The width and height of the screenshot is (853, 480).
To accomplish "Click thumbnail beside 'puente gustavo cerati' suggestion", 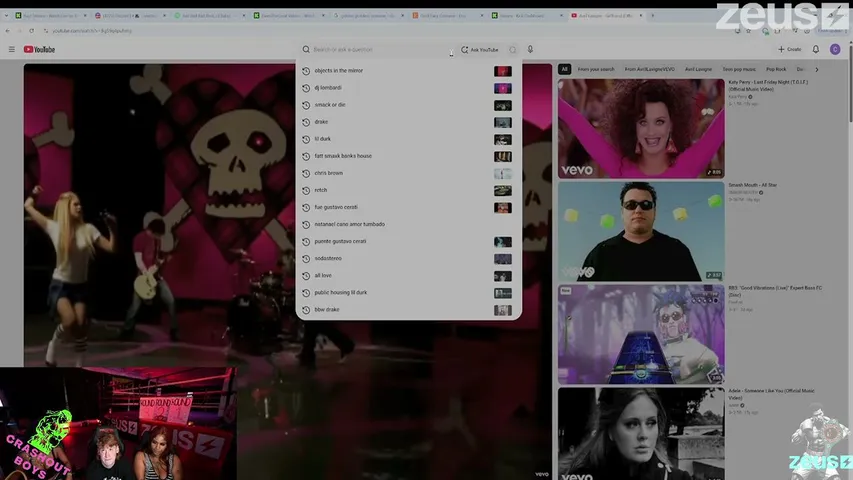I will click(x=503, y=242).
